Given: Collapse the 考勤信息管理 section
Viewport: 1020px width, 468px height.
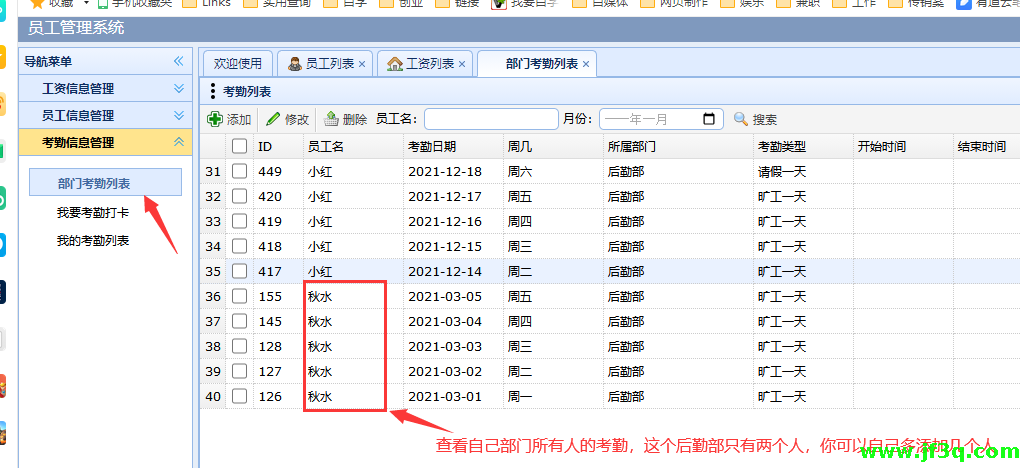Looking at the screenshot, I should (x=179, y=143).
